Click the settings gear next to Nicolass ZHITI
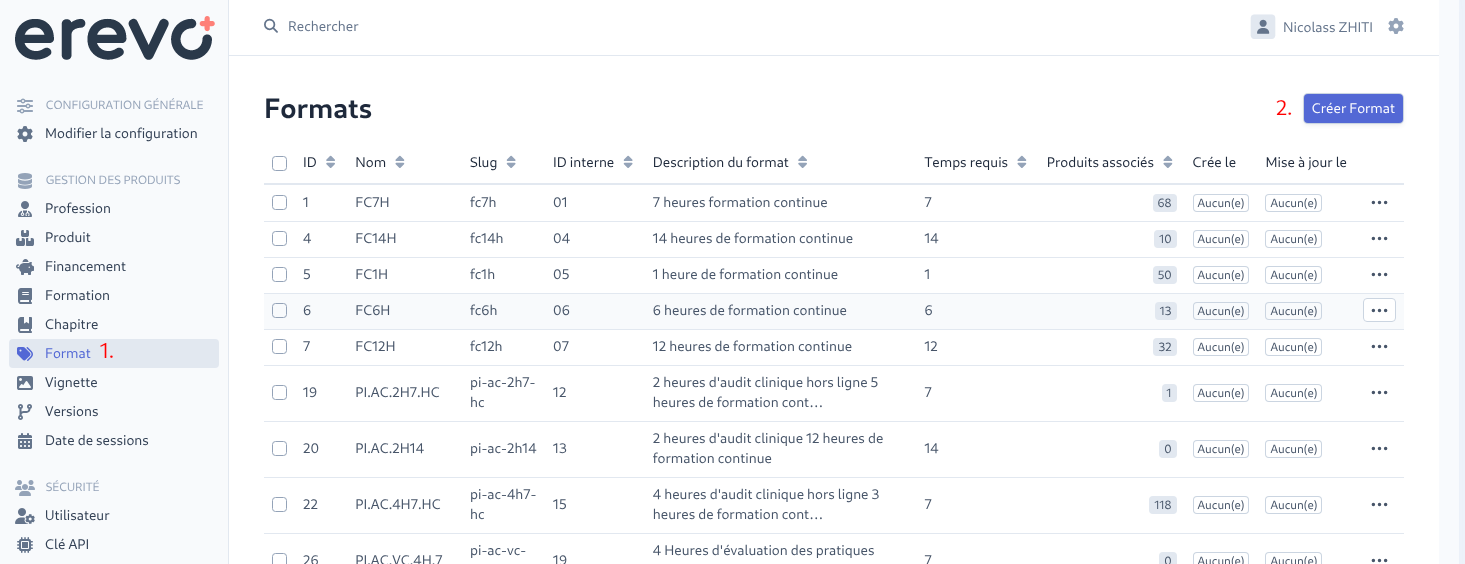1465x564 pixels. point(1396,26)
